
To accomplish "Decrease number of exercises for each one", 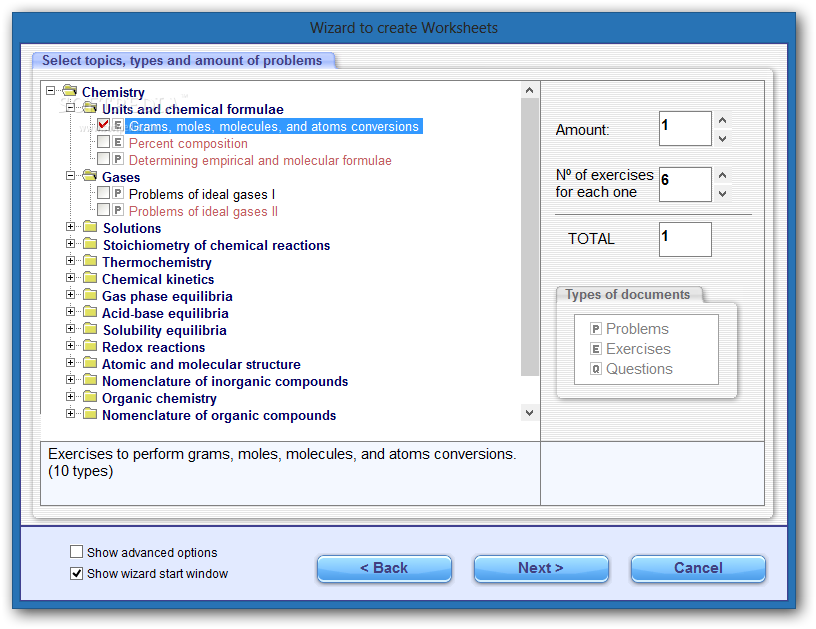I will (x=722, y=194).
